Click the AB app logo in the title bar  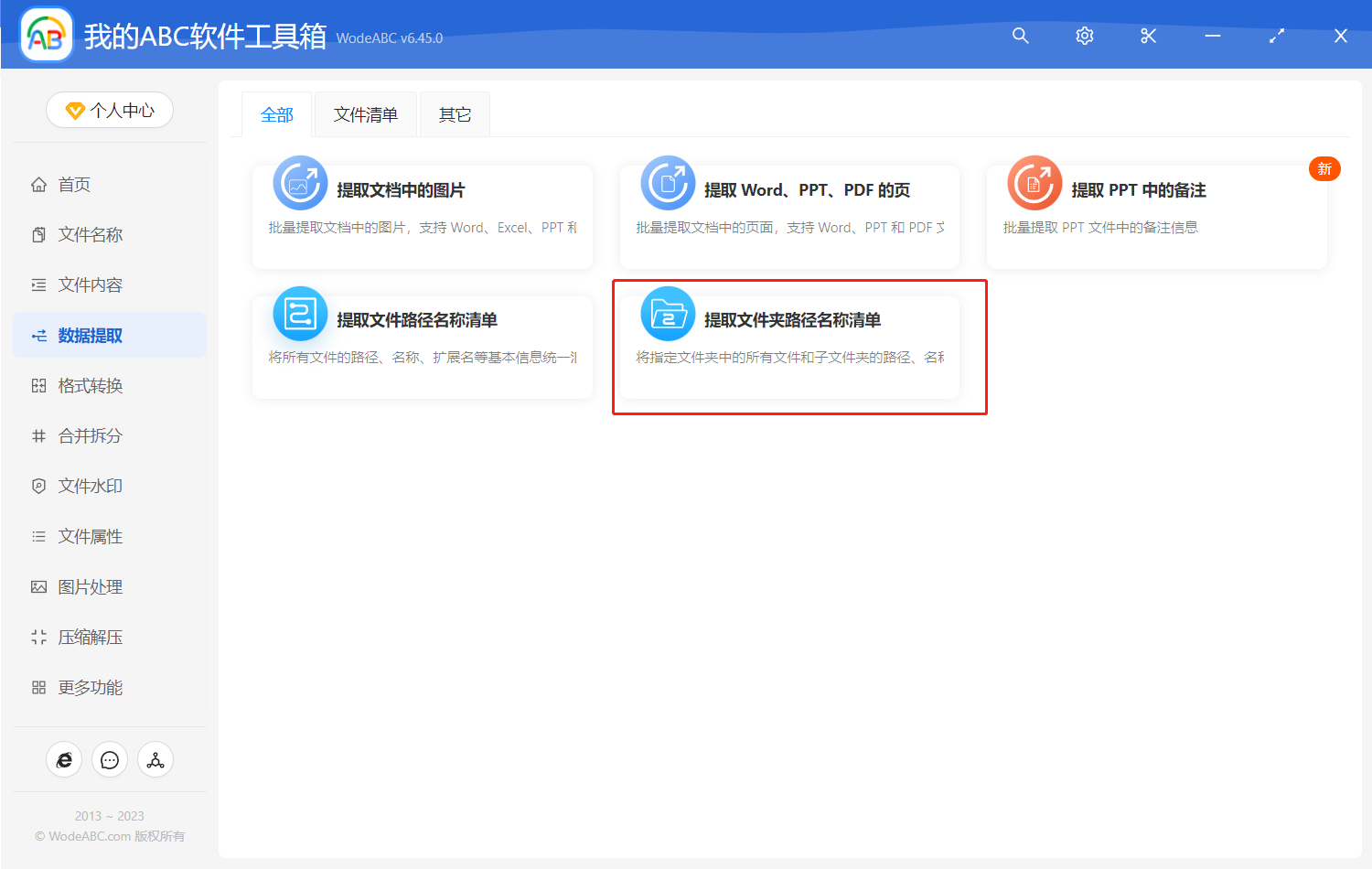(46, 35)
